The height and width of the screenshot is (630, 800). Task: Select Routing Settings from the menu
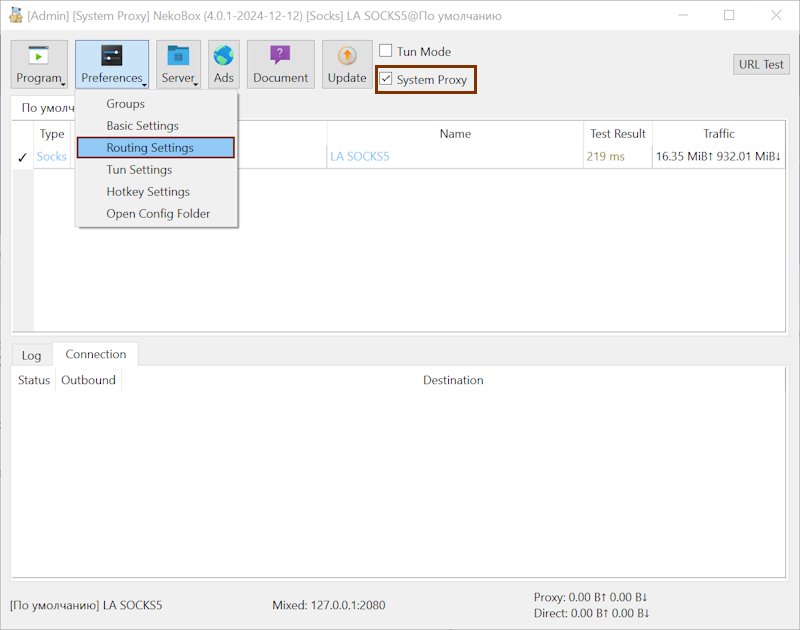[150, 148]
